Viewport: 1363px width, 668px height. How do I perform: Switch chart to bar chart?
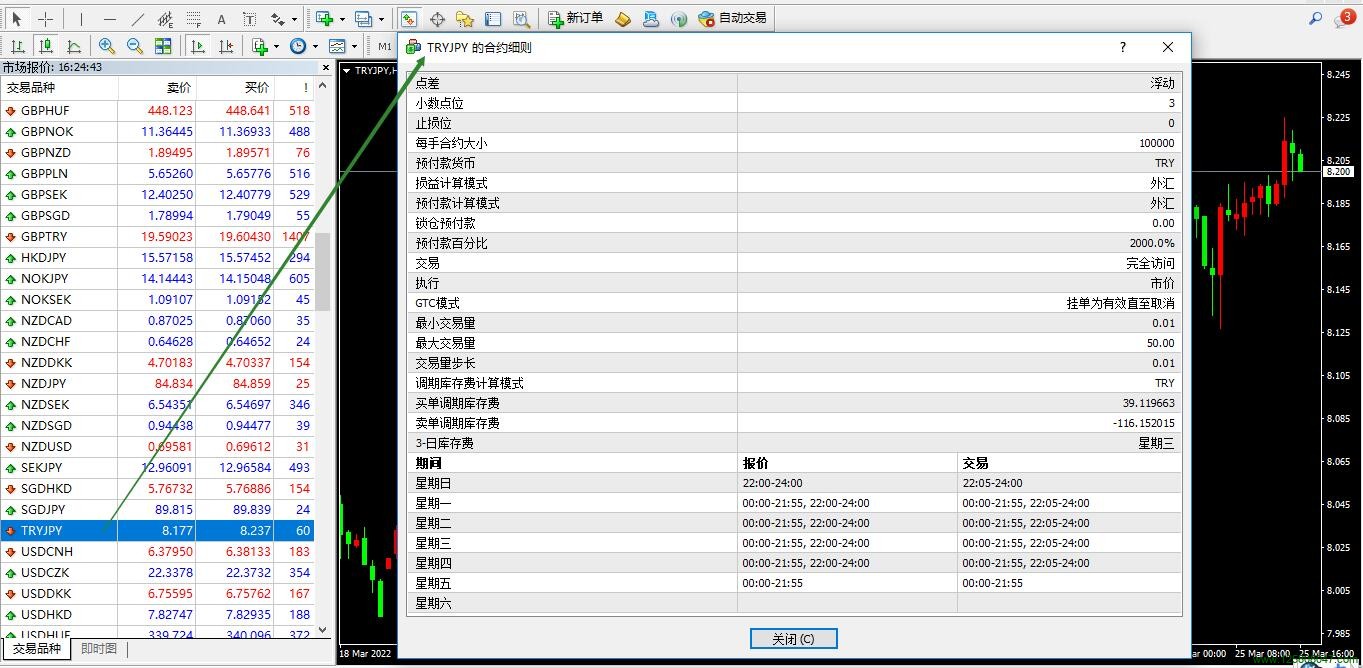point(18,46)
